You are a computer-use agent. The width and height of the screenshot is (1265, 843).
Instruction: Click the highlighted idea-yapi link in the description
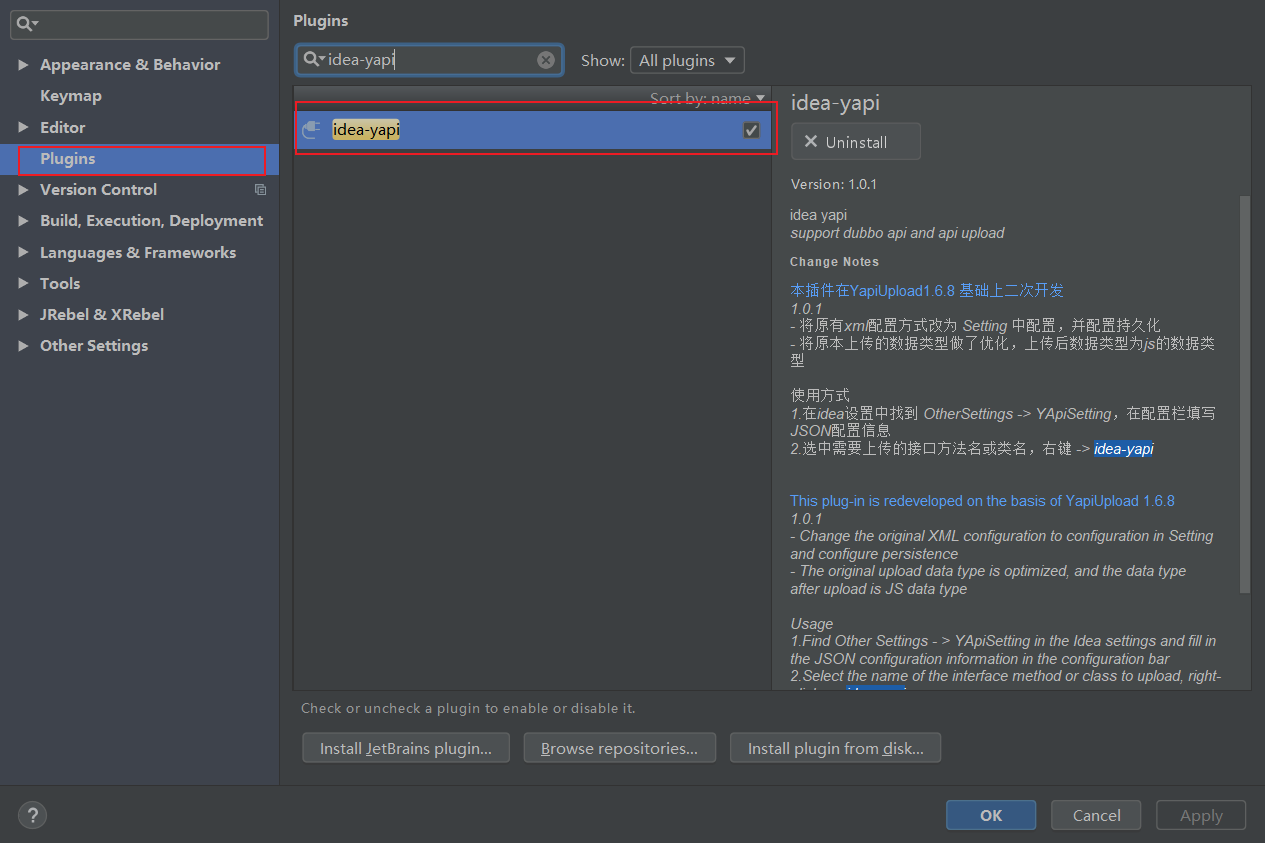[1123, 448]
